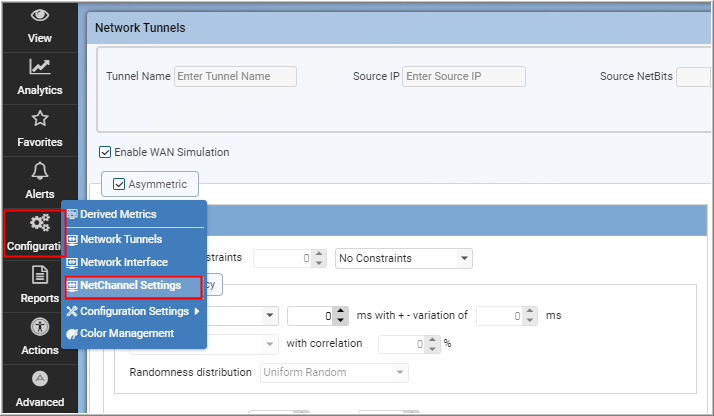
Task: Click the Configuration gears icon
Action: click(x=40, y=223)
